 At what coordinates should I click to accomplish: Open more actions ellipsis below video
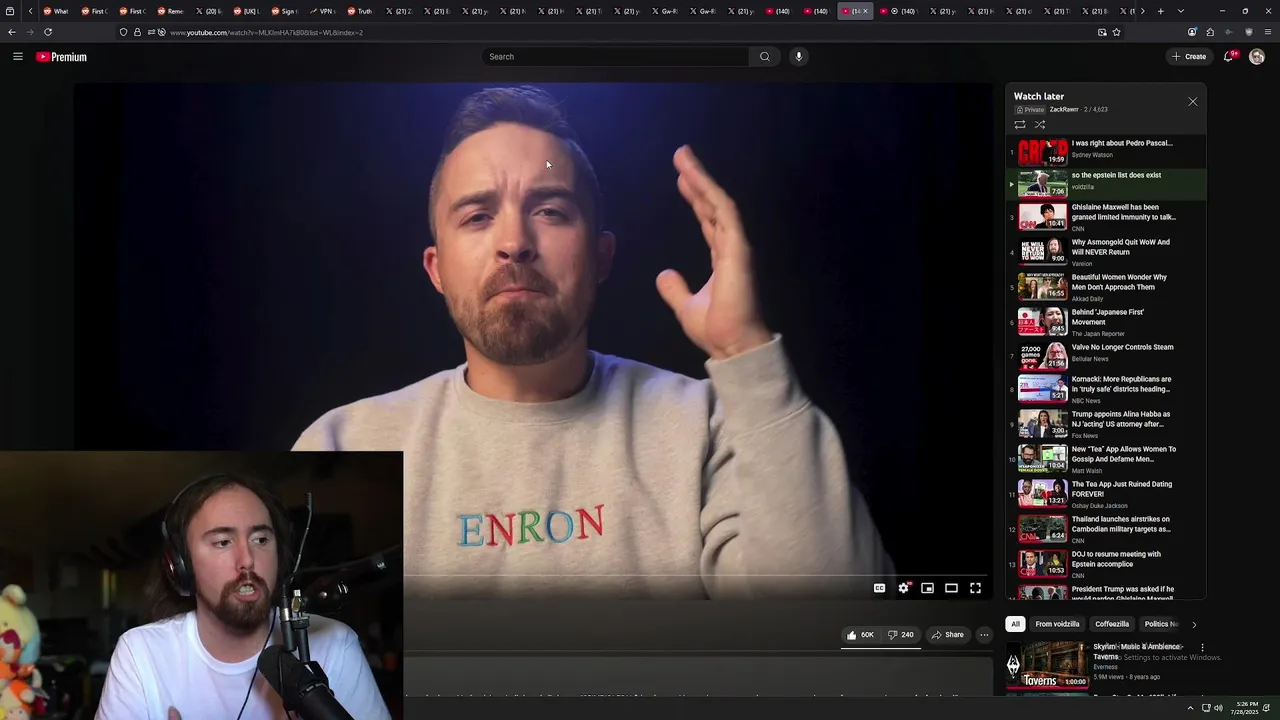pyautogui.click(x=984, y=634)
